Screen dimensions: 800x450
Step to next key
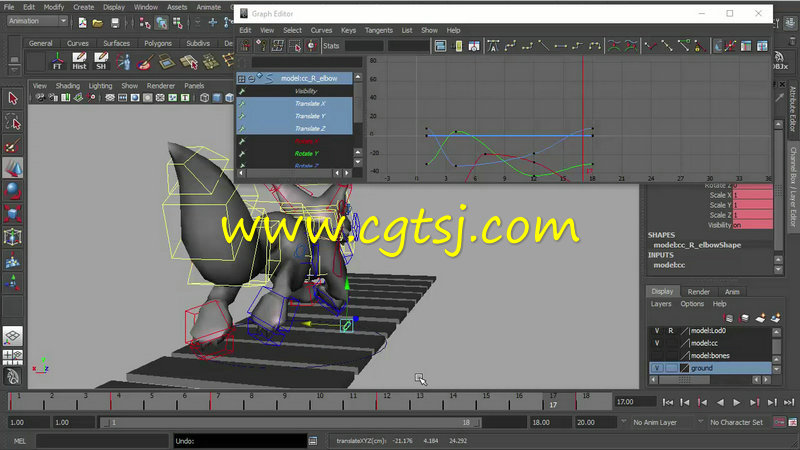point(754,403)
